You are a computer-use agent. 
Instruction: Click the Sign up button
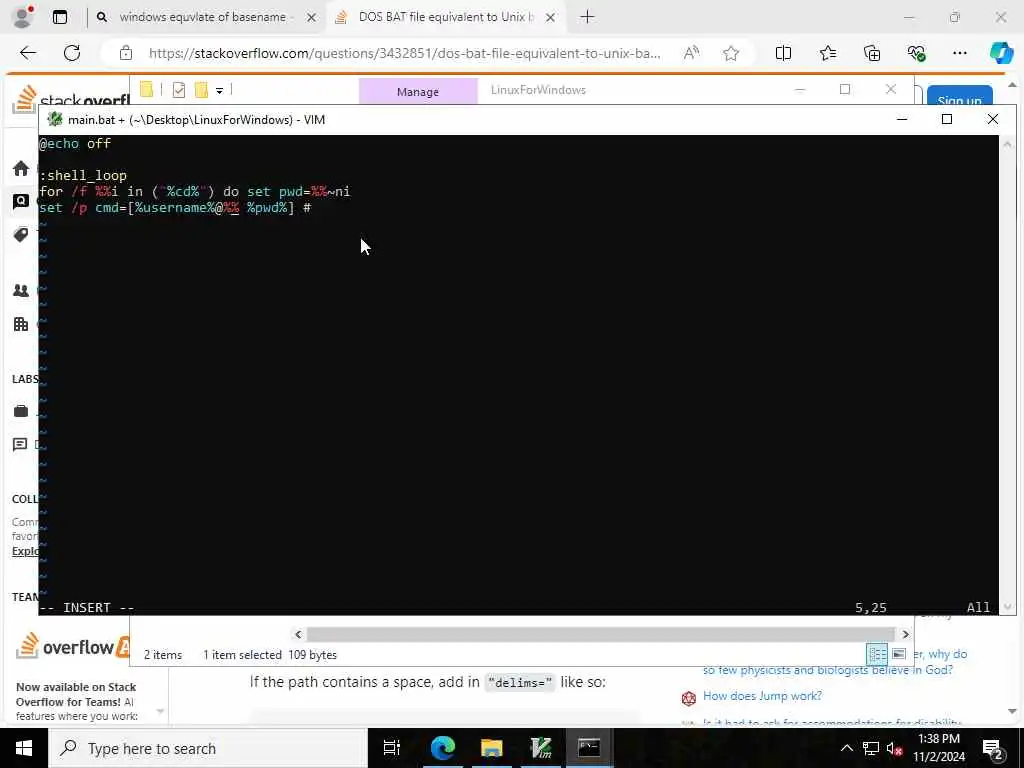click(x=959, y=97)
